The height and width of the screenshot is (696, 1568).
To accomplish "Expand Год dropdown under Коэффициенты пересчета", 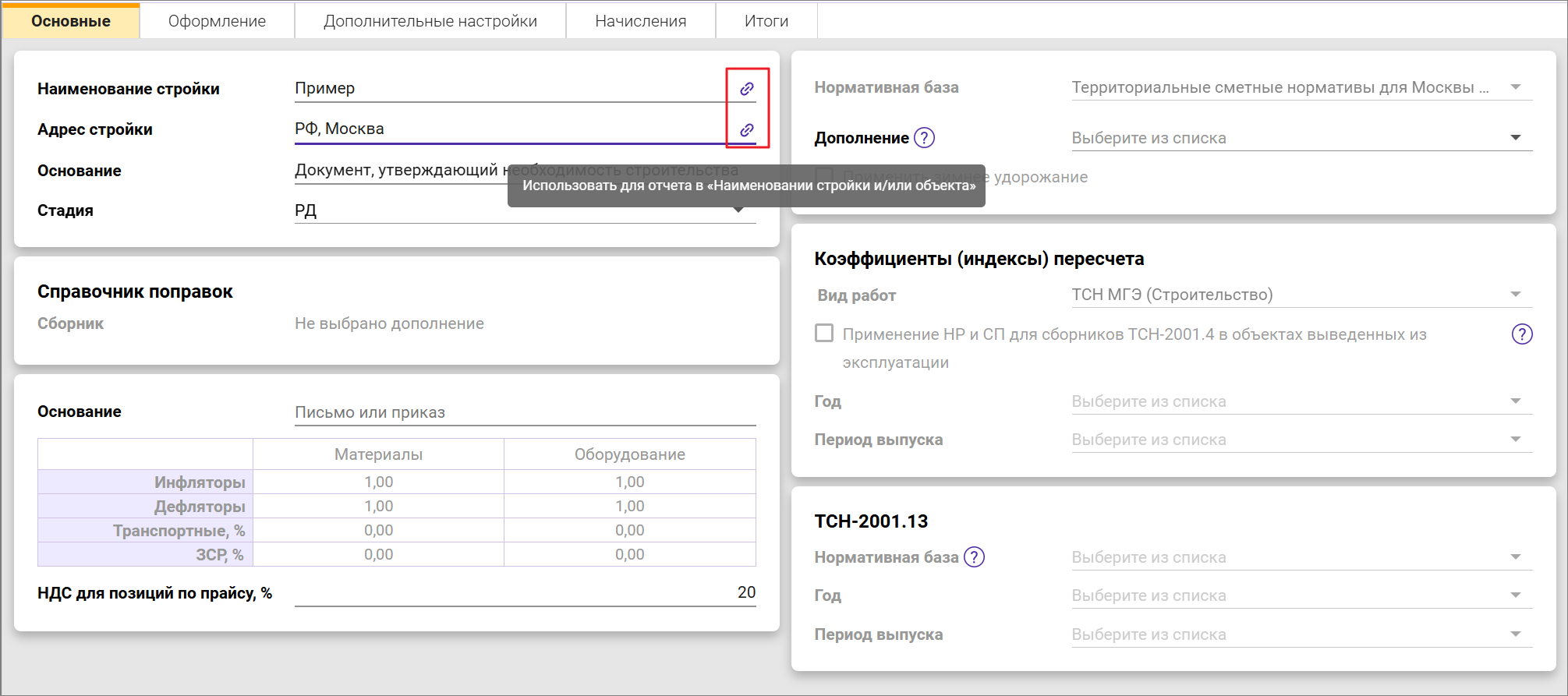I will pos(1515,401).
